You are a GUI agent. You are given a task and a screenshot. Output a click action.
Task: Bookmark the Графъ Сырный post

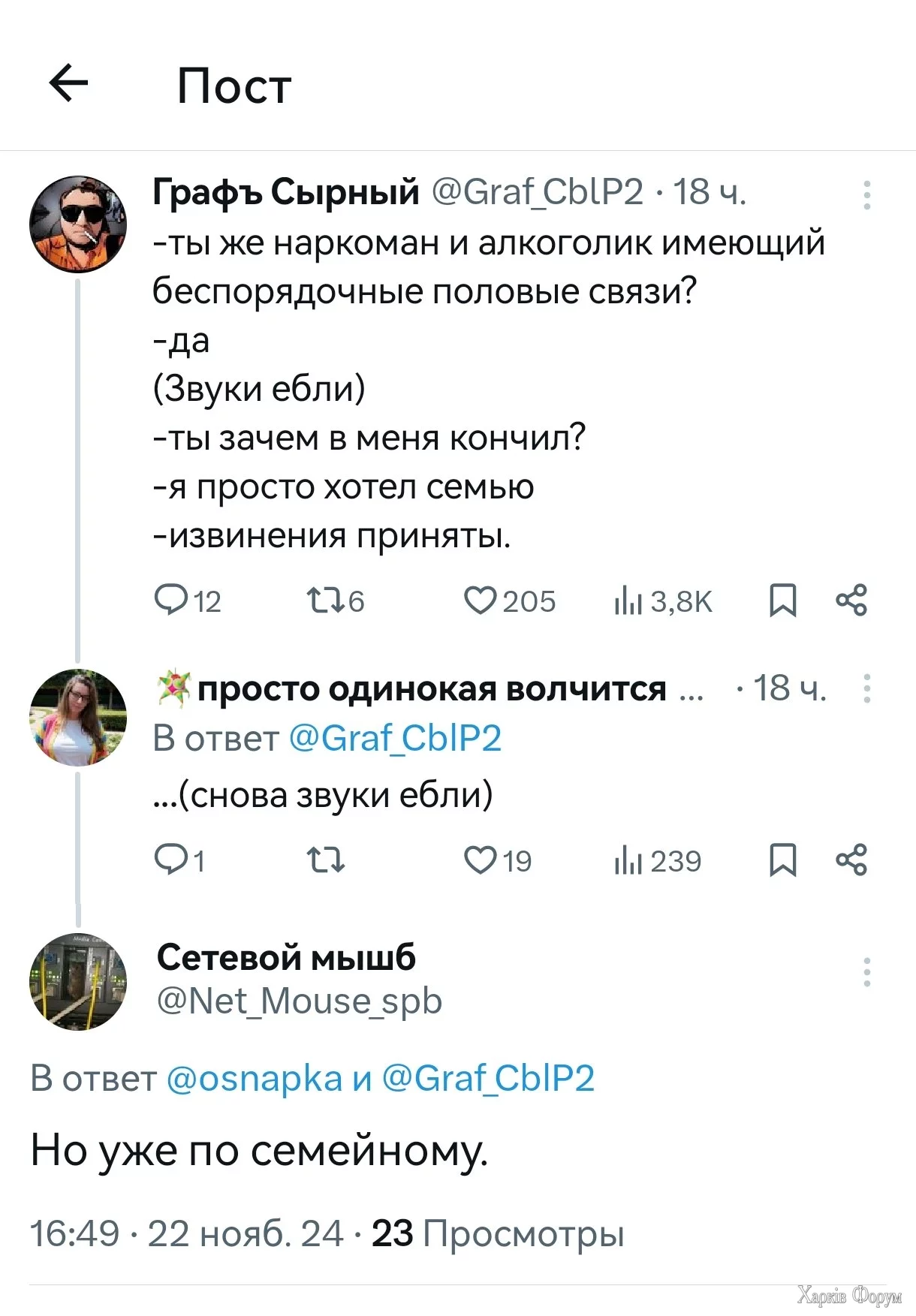(782, 601)
